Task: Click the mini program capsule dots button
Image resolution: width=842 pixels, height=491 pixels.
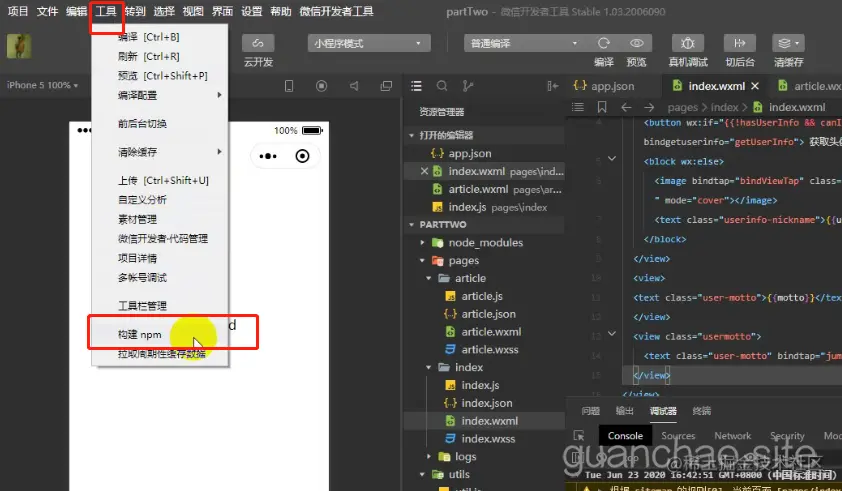Action: 268,156
